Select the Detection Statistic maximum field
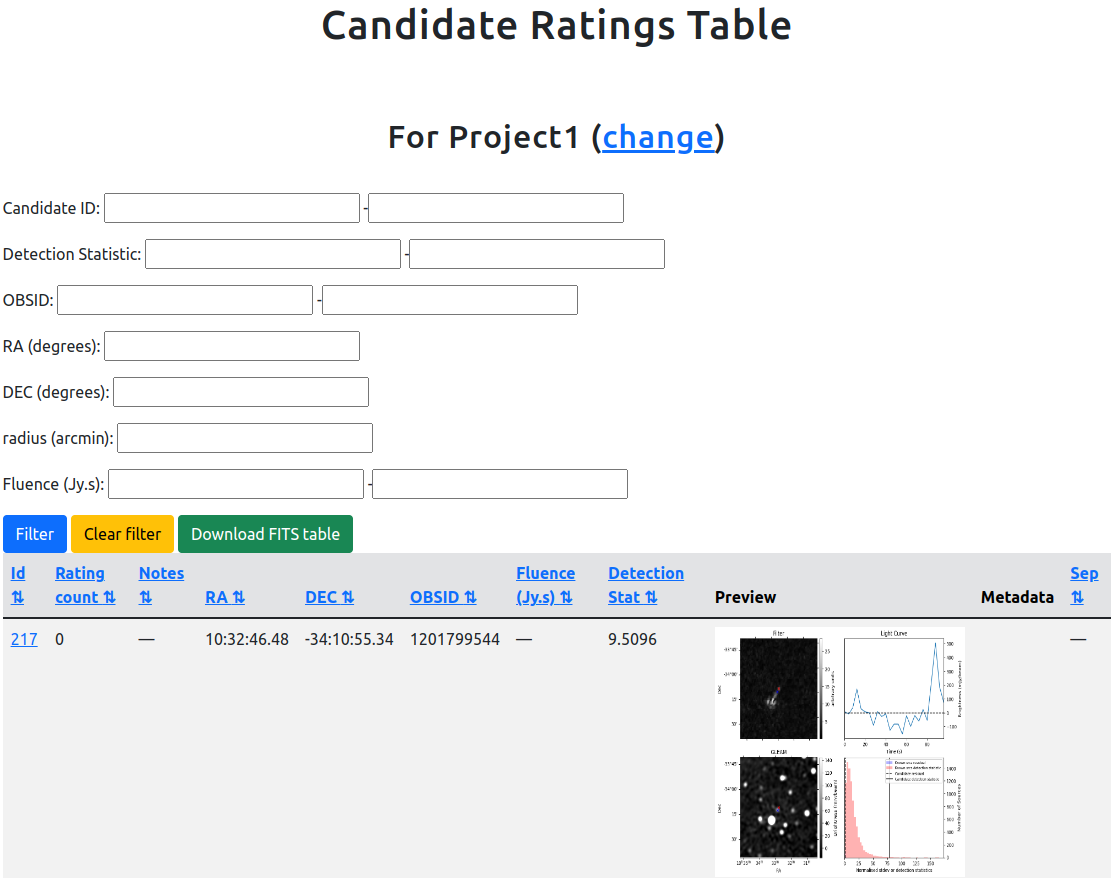 pos(537,255)
